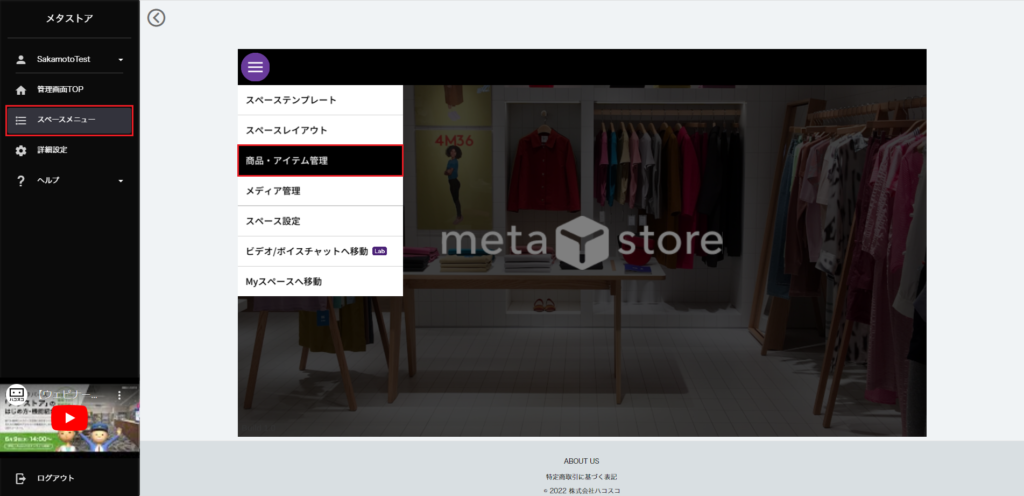Open スペース設定 menu item

[x=320, y=221]
